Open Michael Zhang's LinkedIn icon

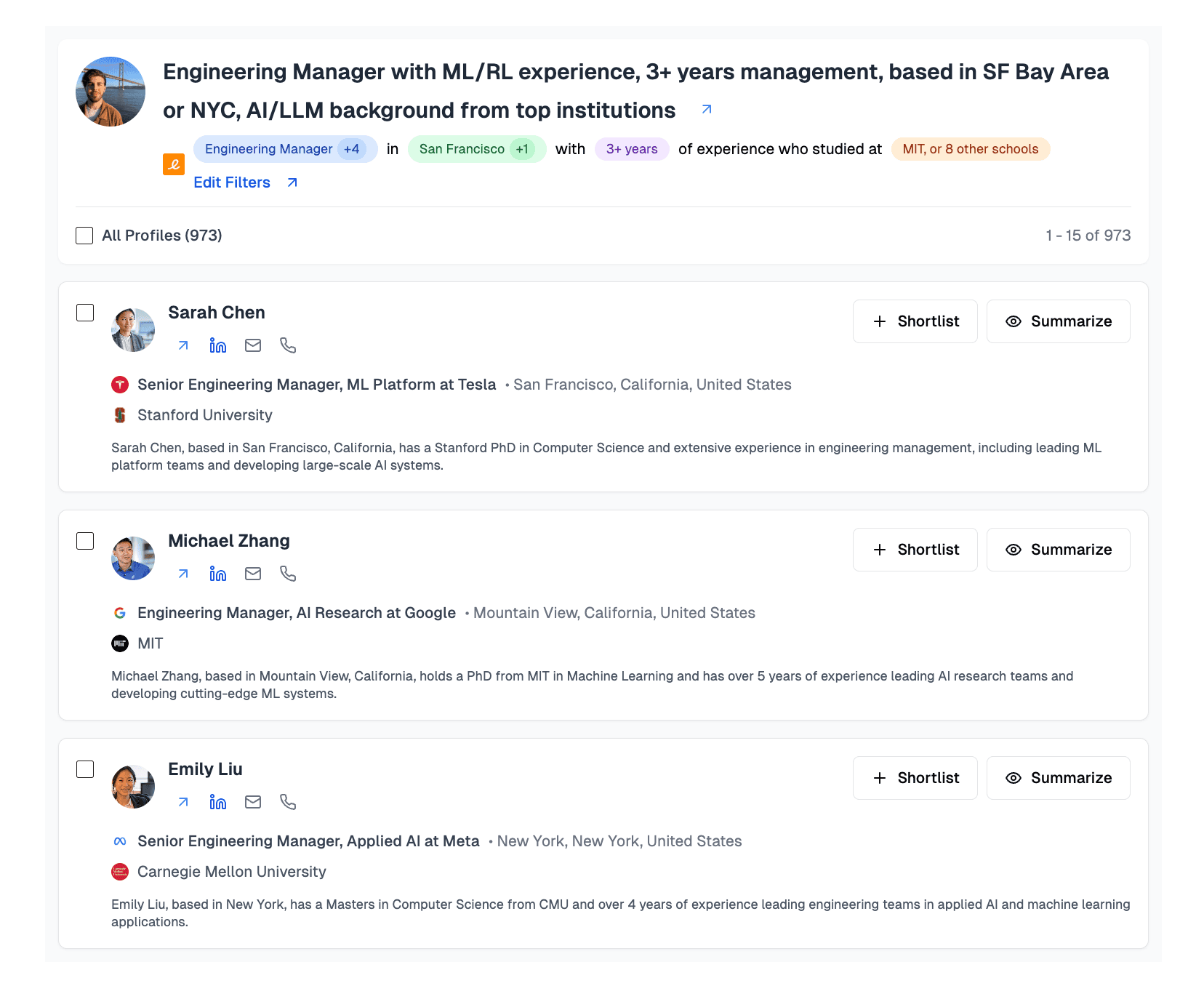(x=217, y=574)
